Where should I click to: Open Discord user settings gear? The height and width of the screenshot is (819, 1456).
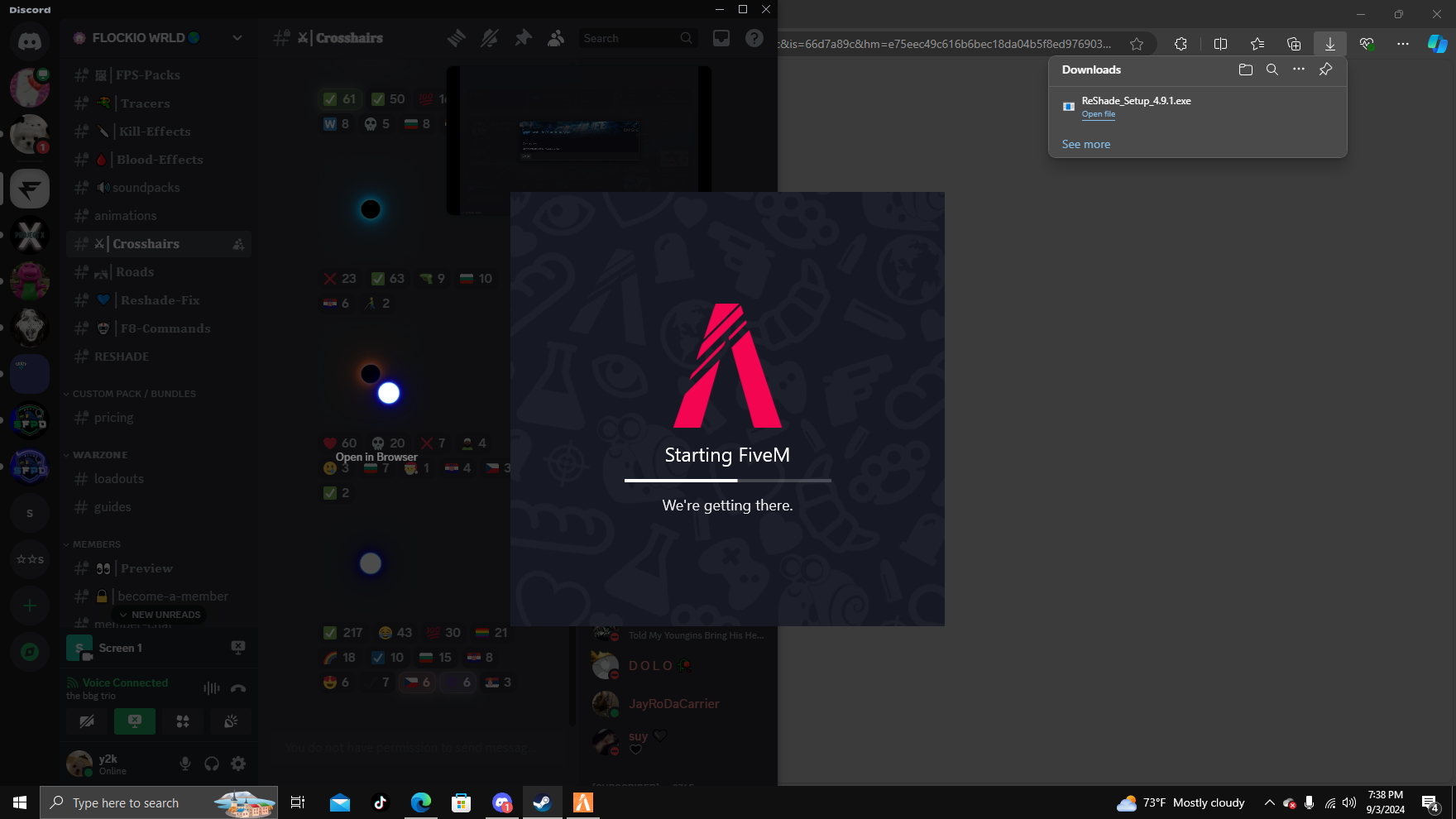tap(238, 764)
